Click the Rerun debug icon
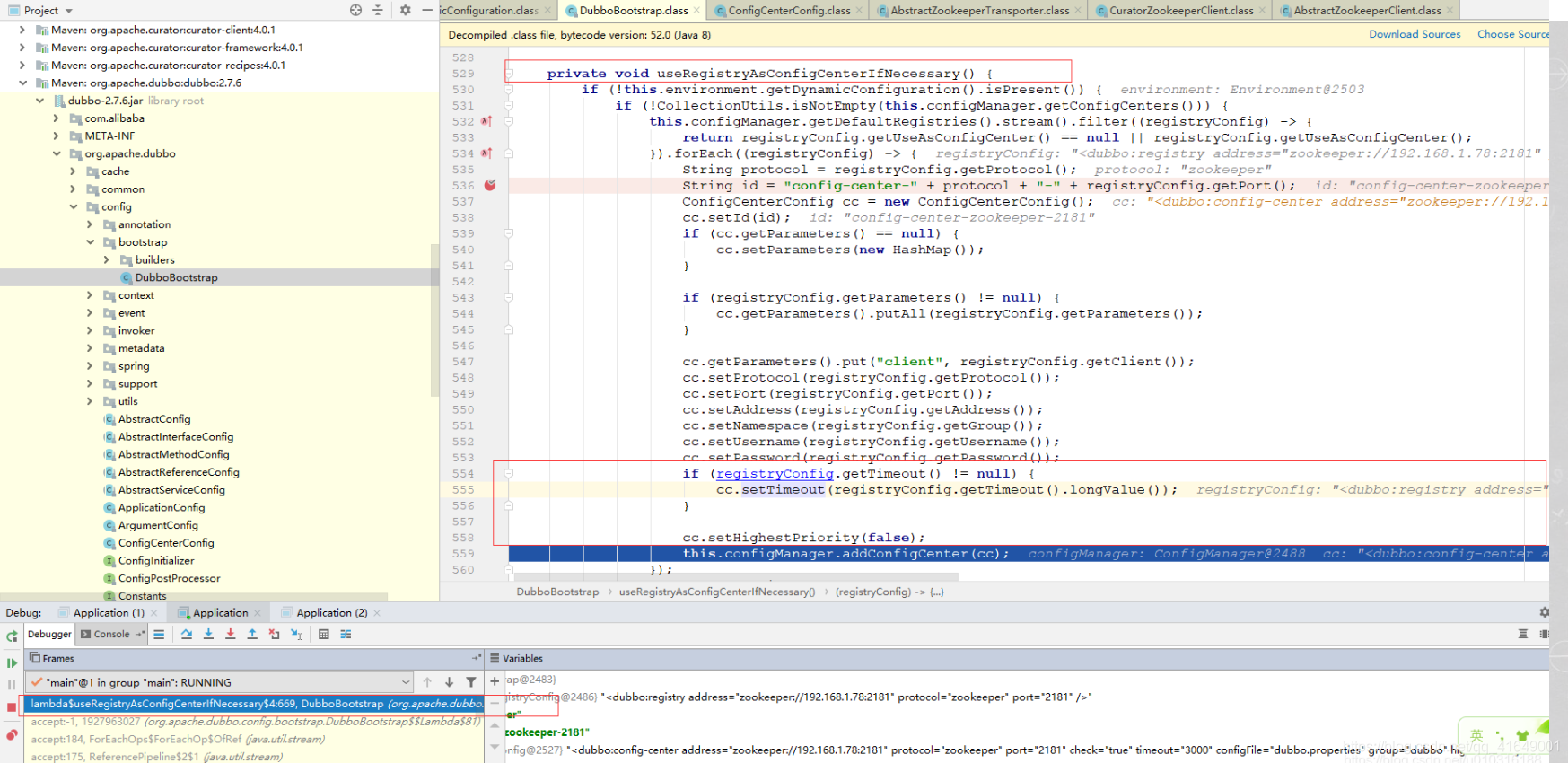Image resolution: width=1568 pixels, height=763 pixels. (x=12, y=636)
